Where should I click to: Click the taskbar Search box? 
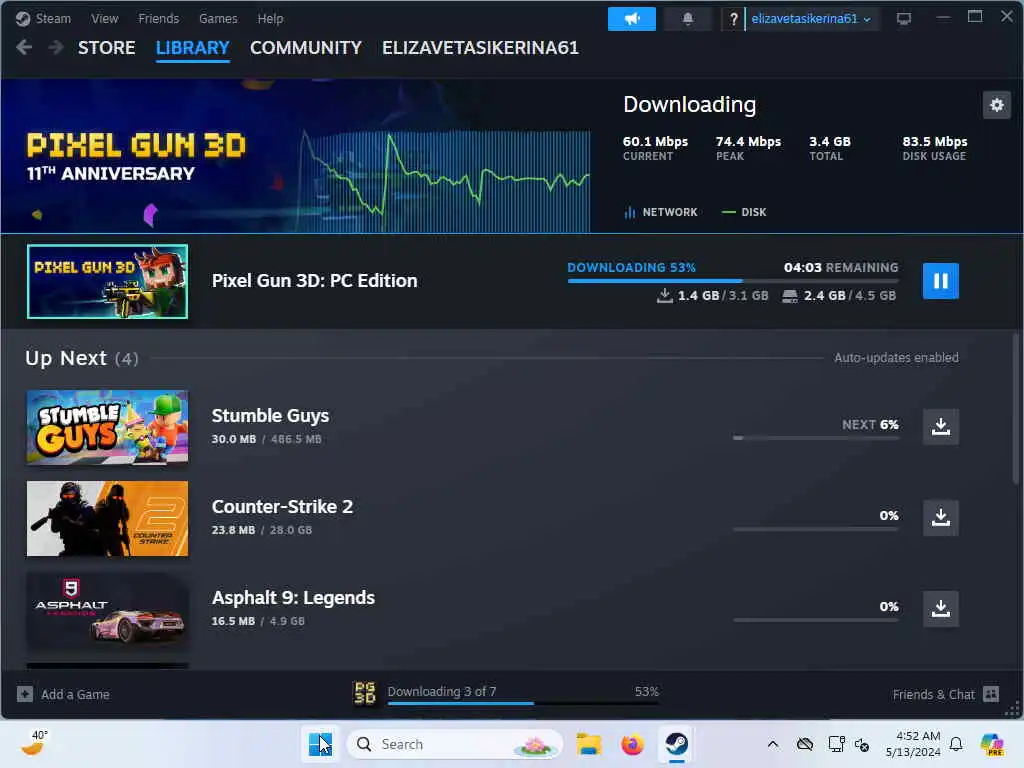pos(455,744)
